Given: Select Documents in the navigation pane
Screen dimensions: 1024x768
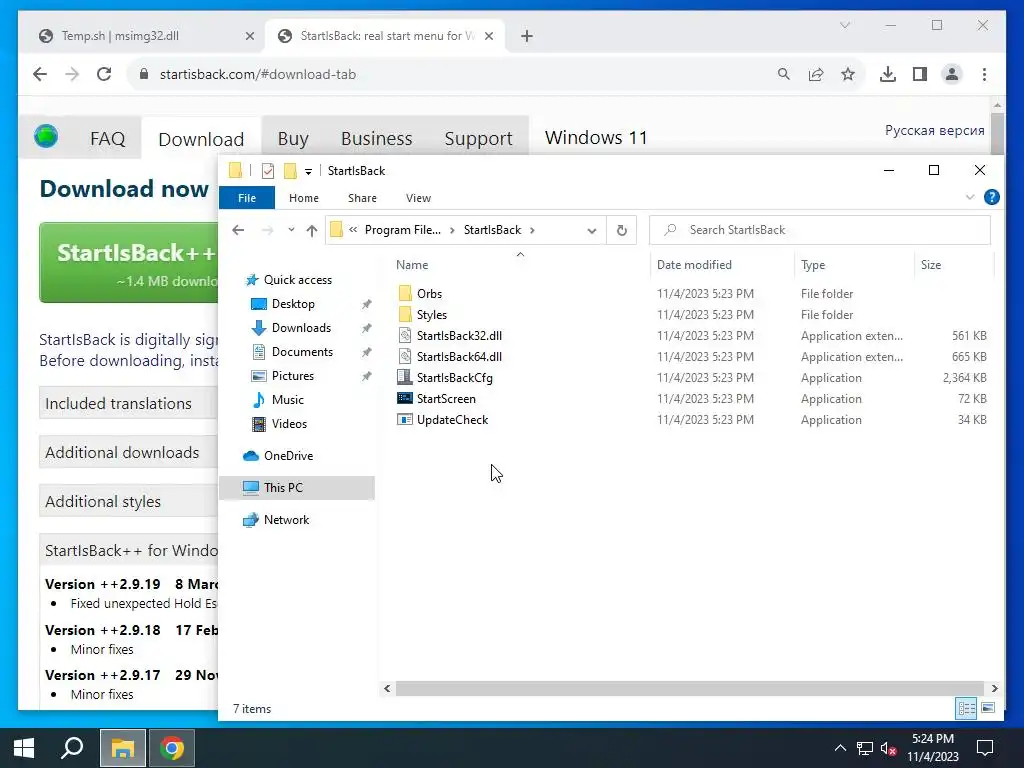Looking at the screenshot, I should (302, 352).
